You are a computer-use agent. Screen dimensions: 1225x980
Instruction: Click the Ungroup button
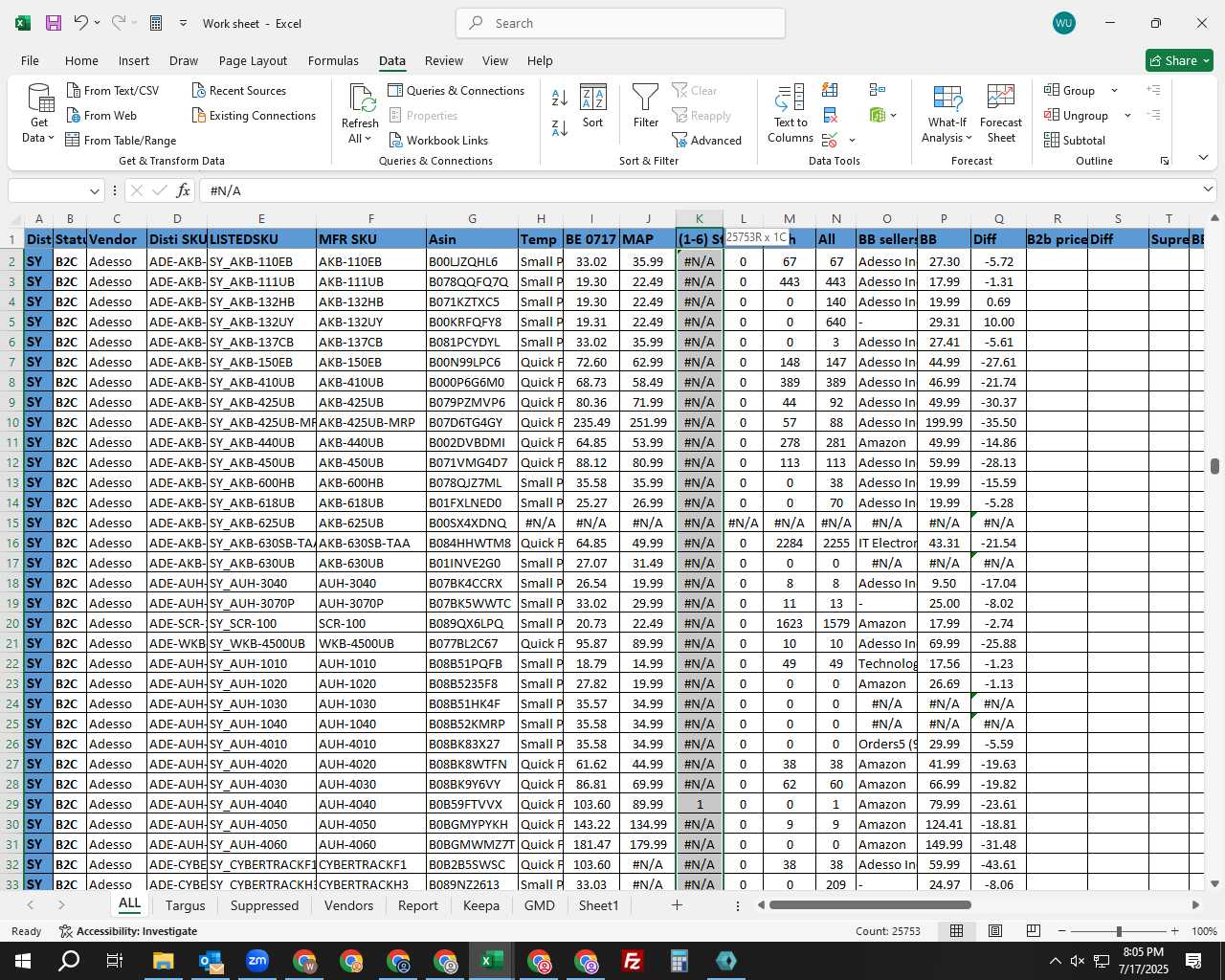1077,115
